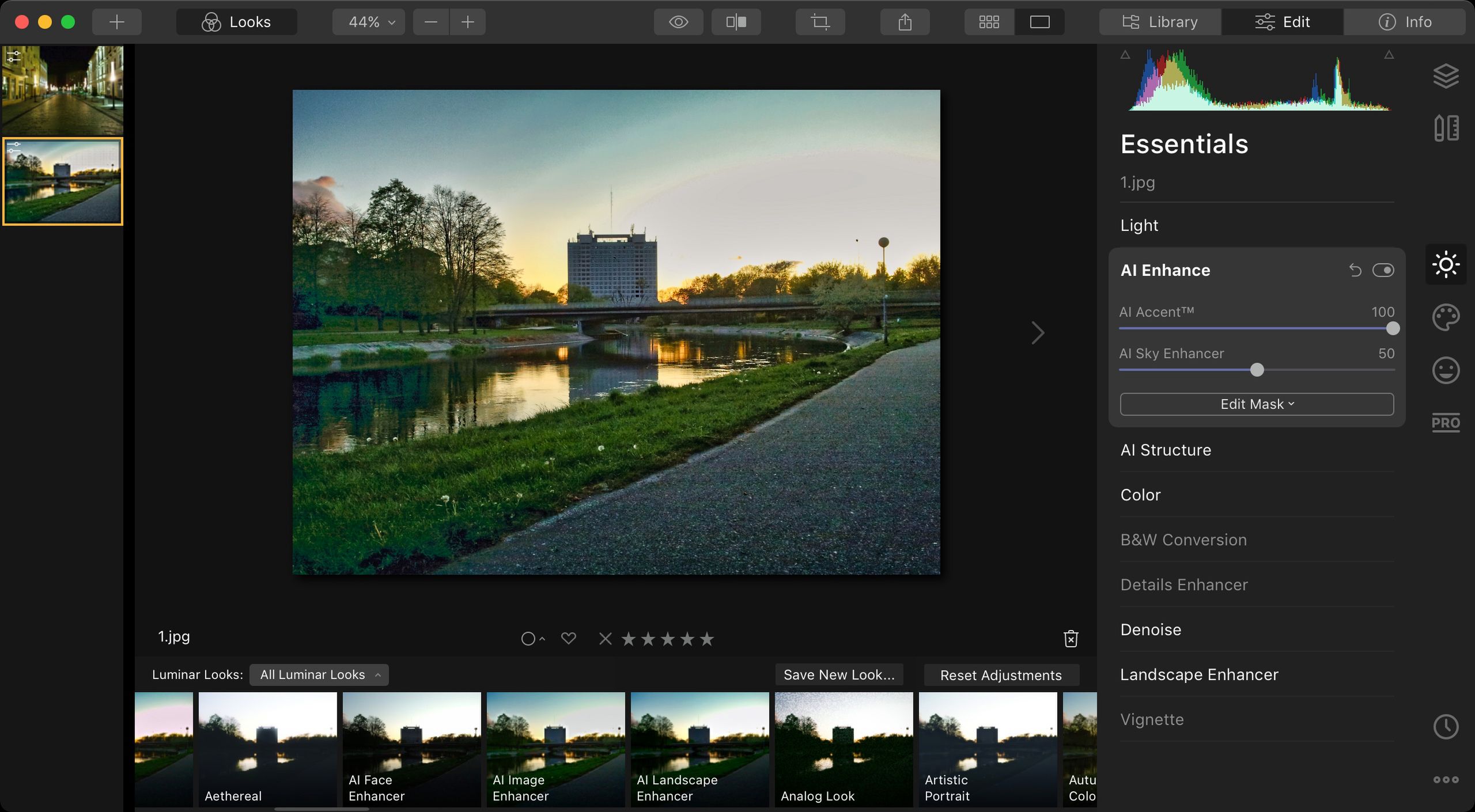Screen dimensions: 1475x812
Task: Switch to the Library tab
Action: coord(1160,22)
